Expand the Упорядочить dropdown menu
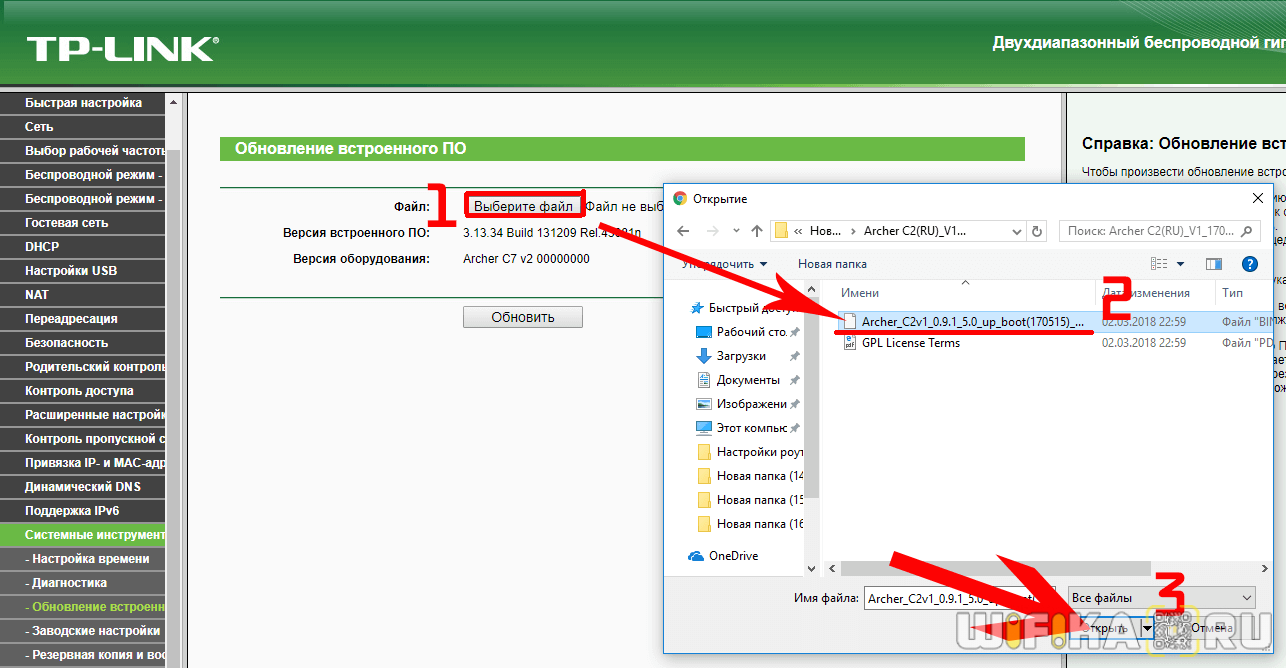Image resolution: width=1286 pixels, height=668 pixels. [724, 264]
